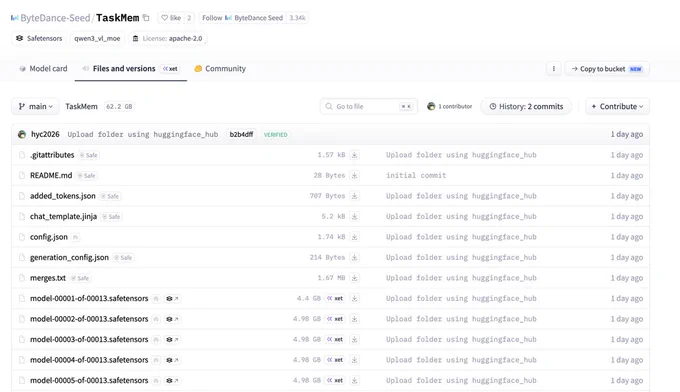The height and width of the screenshot is (392, 680).
Task: Open the Community tab
Action: coord(220,69)
